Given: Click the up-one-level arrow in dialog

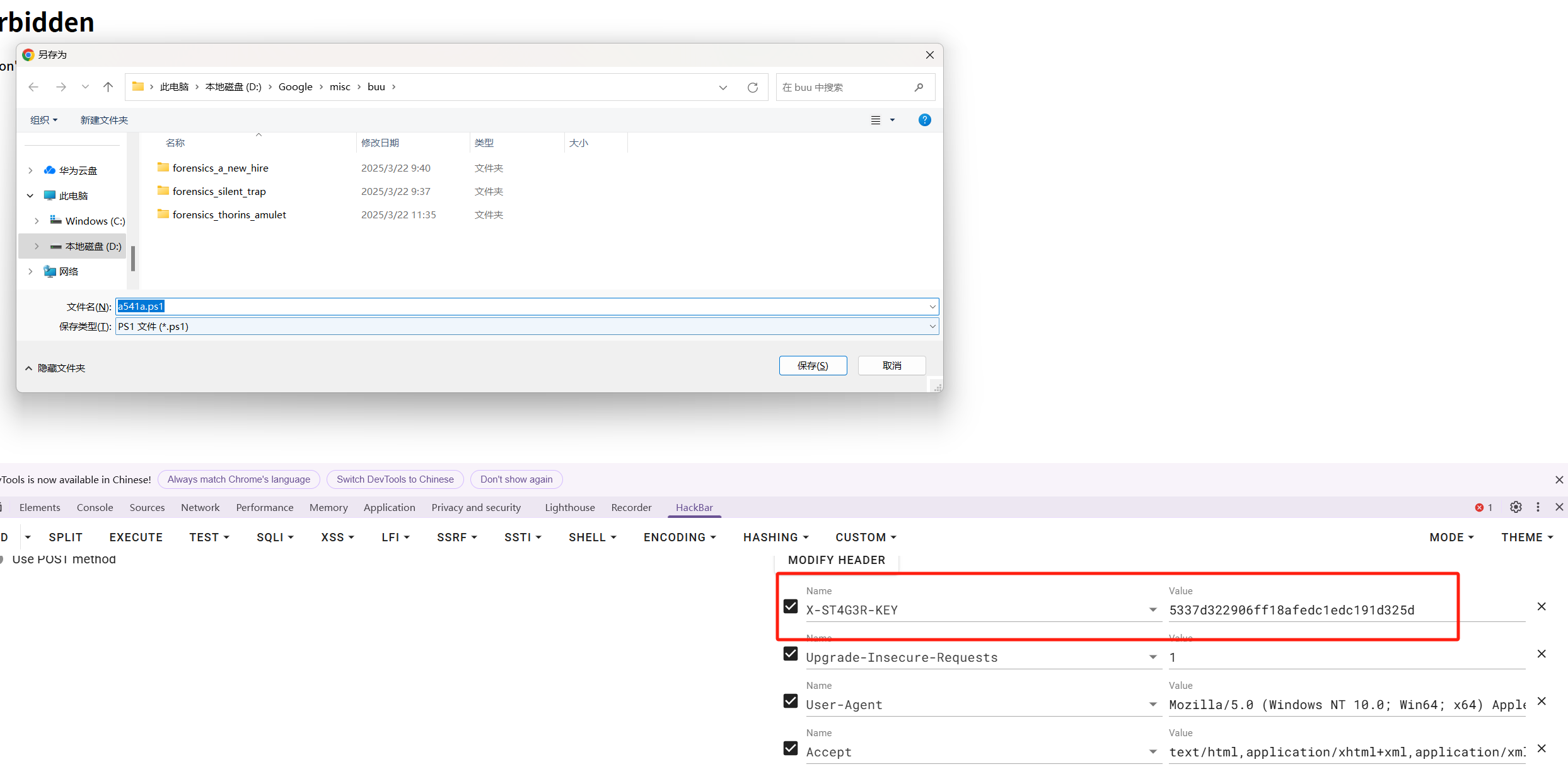Looking at the screenshot, I should tap(108, 87).
